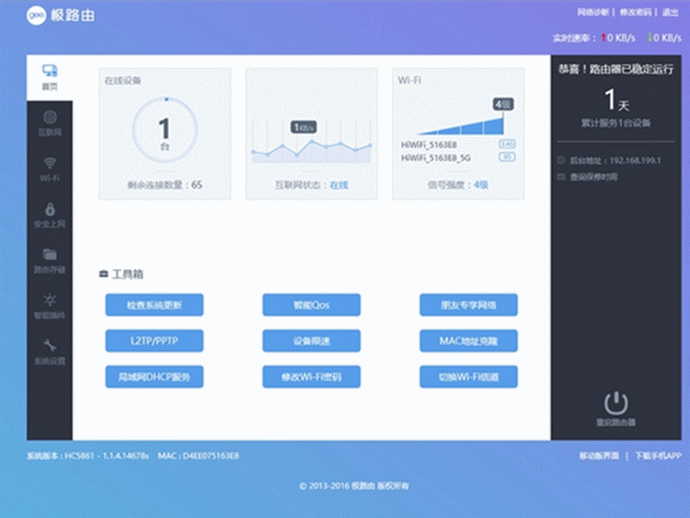The image size is (690, 518).
Task: Click the MAC地址克隆 button
Action: pos(468,341)
